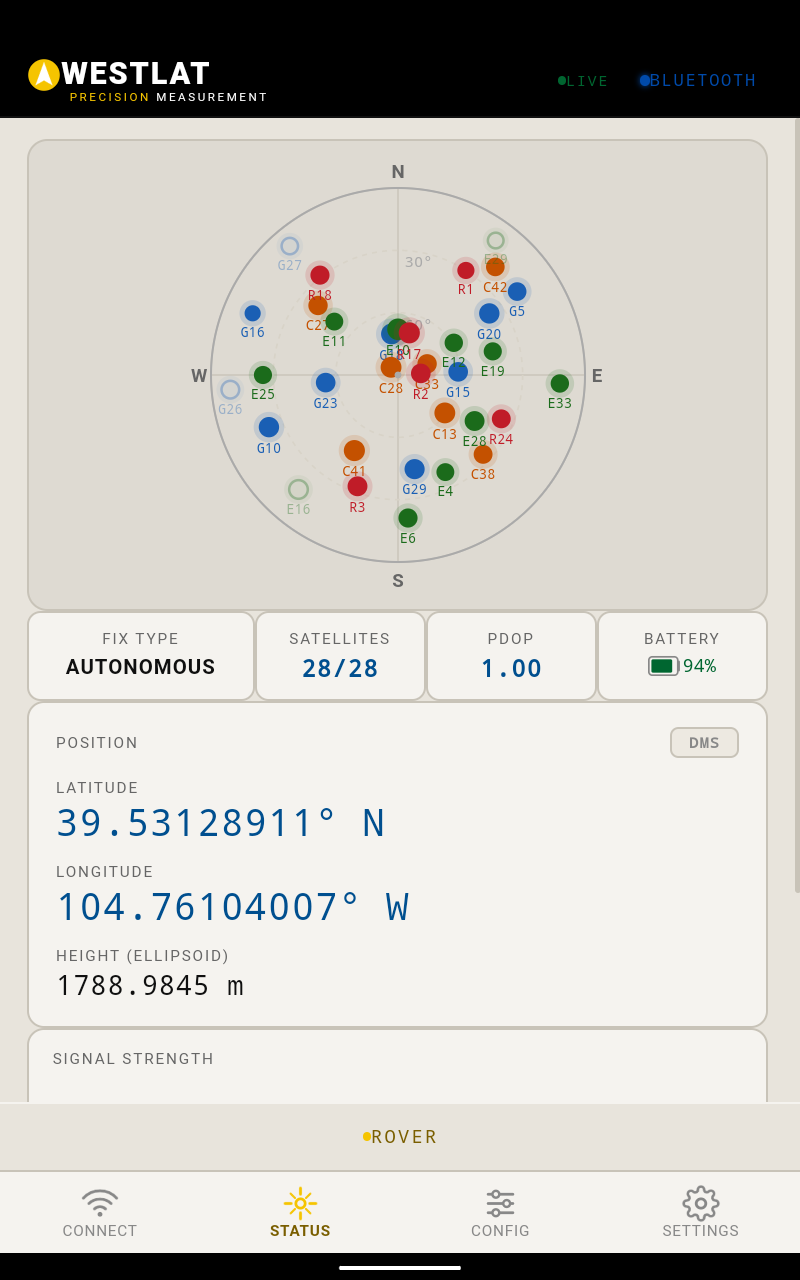This screenshot has height=1280, width=800.
Task: Tap the 30° elevation ring label
Action: [418, 262]
